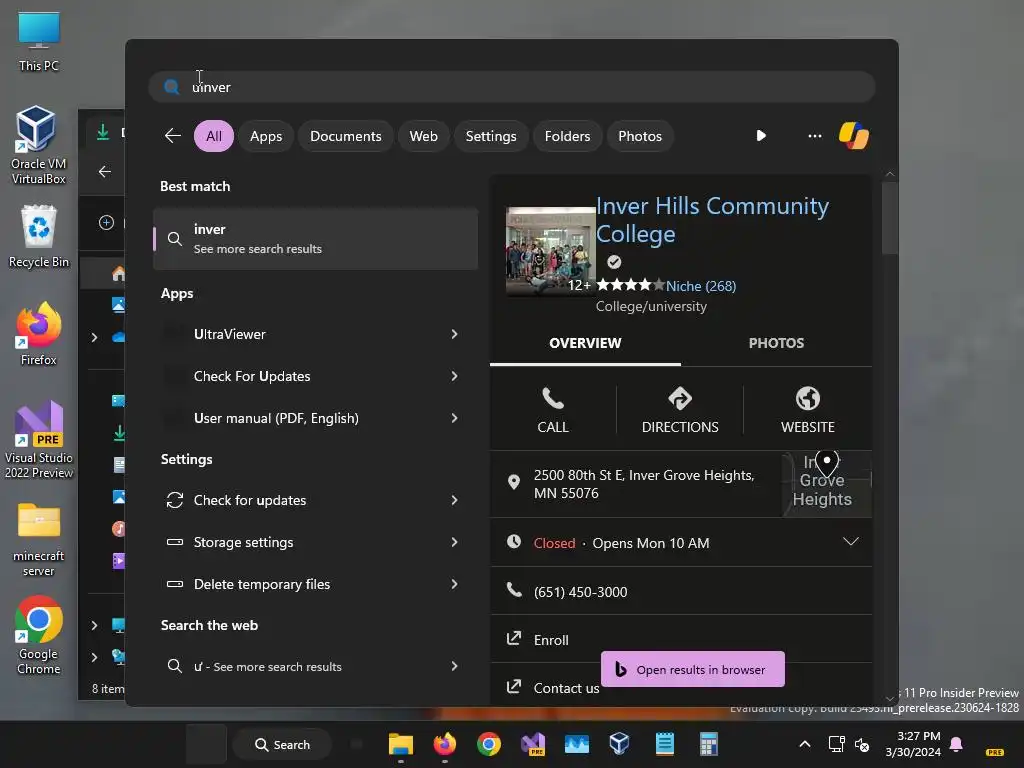Click the muted volume icon in tray

coord(862,744)
